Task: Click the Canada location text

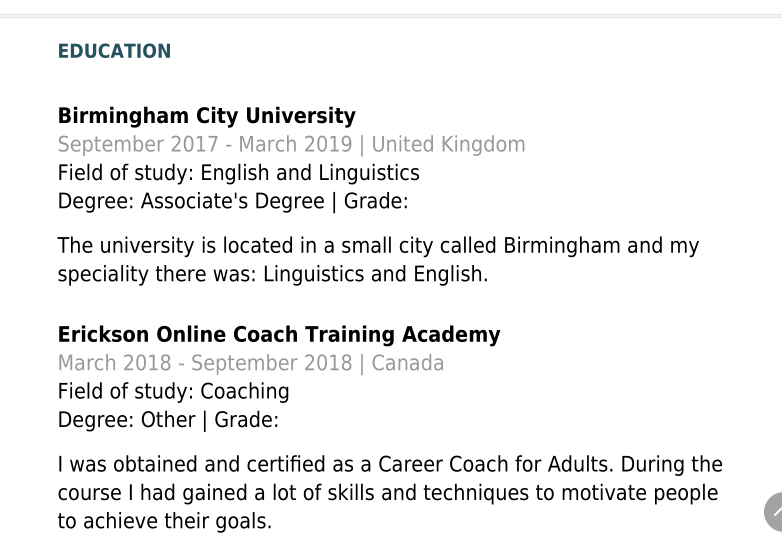Action: pos(407,363)
